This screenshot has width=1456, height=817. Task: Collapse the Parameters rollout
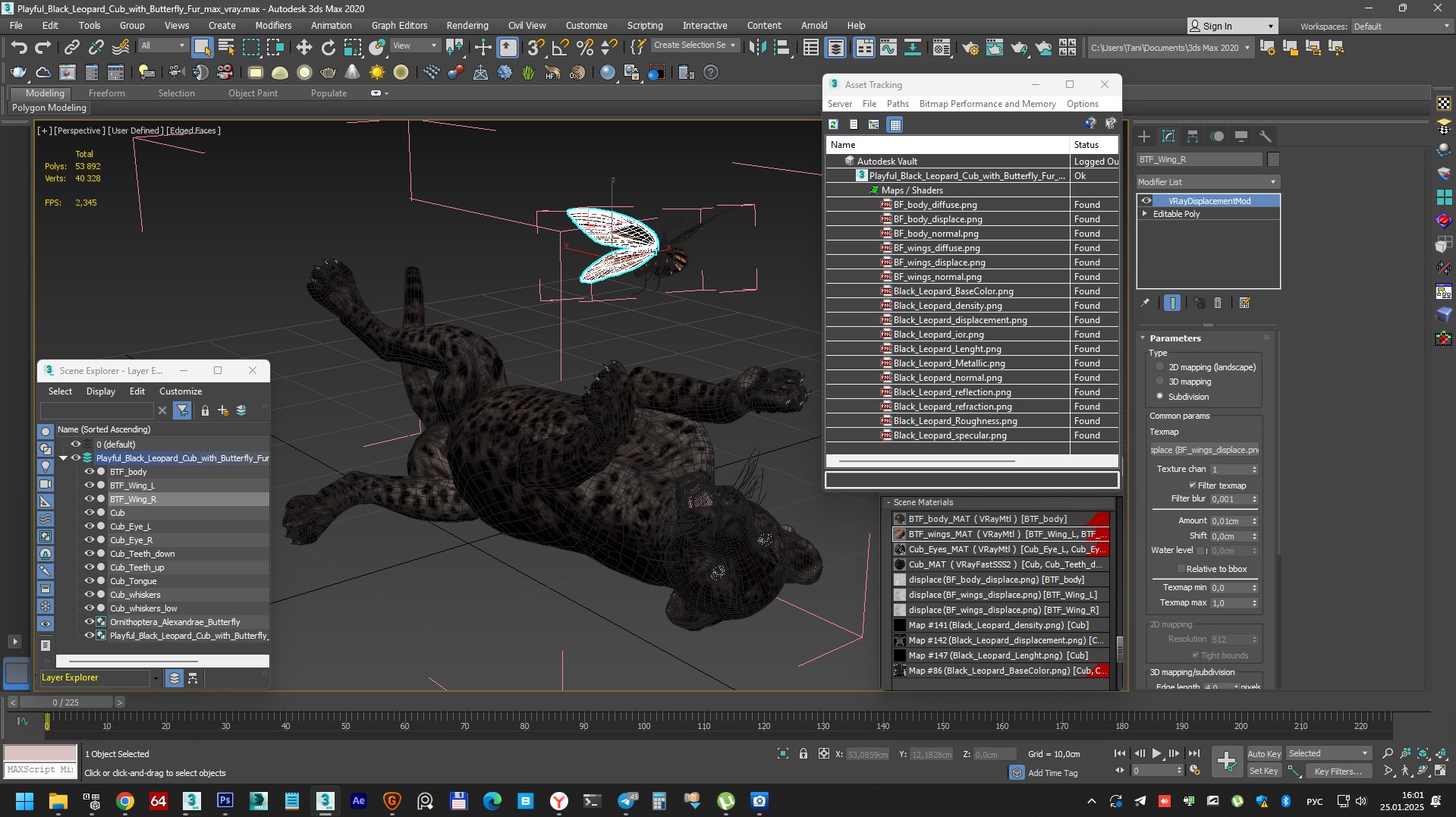1143,338
